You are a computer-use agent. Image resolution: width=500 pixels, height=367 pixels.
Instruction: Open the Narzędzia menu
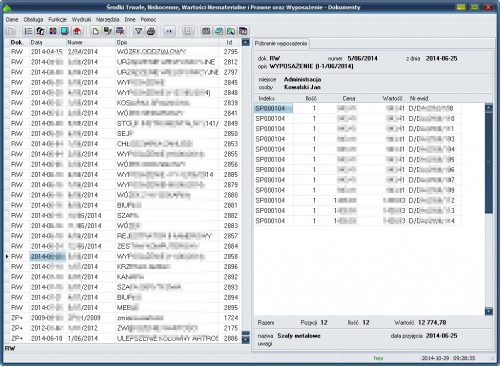coord(108,20)
